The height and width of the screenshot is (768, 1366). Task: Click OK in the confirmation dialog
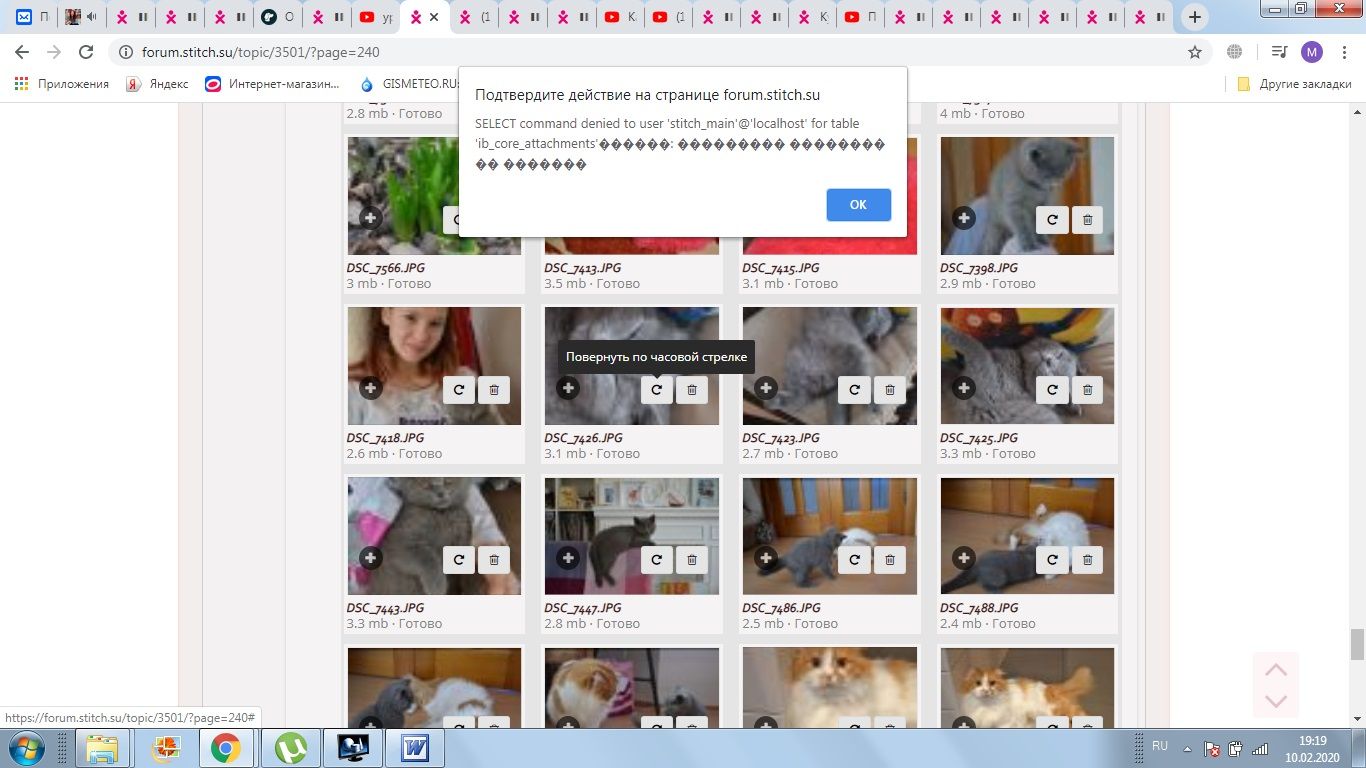coord(858,204)
